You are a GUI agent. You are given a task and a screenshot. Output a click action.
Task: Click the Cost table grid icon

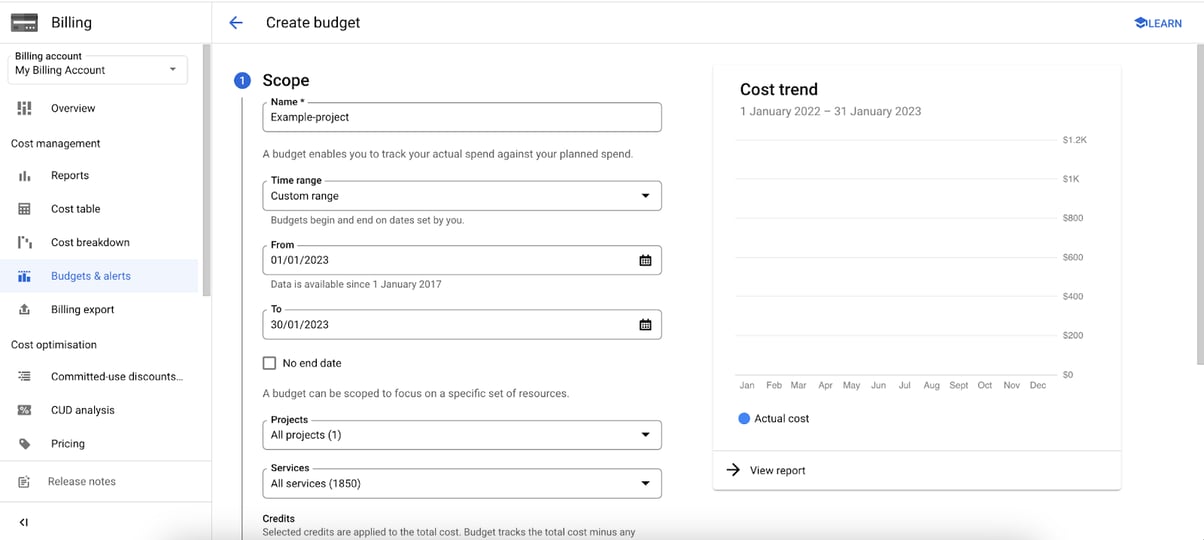pyautogui.click(x=25, y=209)
